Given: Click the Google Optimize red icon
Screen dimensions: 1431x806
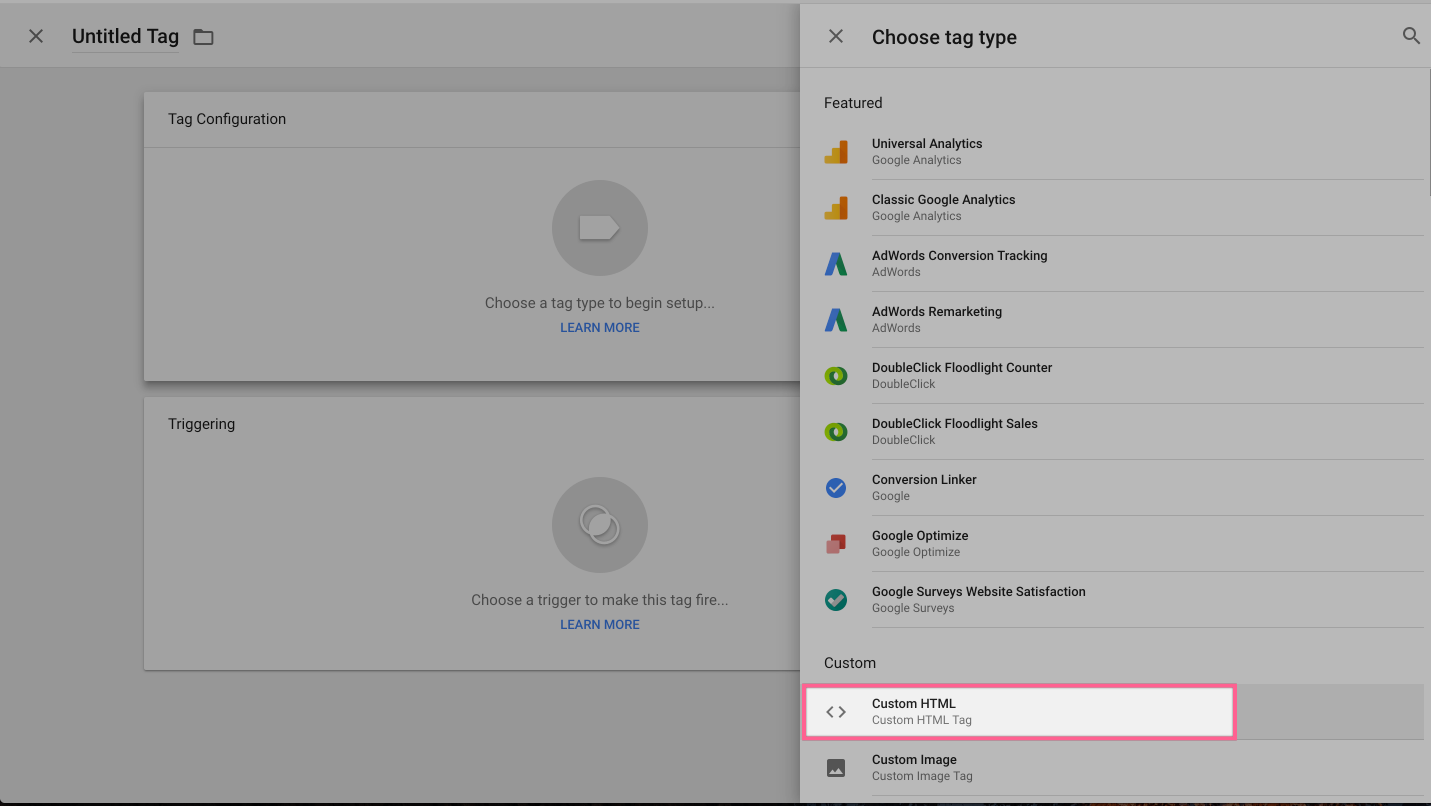Looking at the screenshot, I should click(x=836, y=543).
